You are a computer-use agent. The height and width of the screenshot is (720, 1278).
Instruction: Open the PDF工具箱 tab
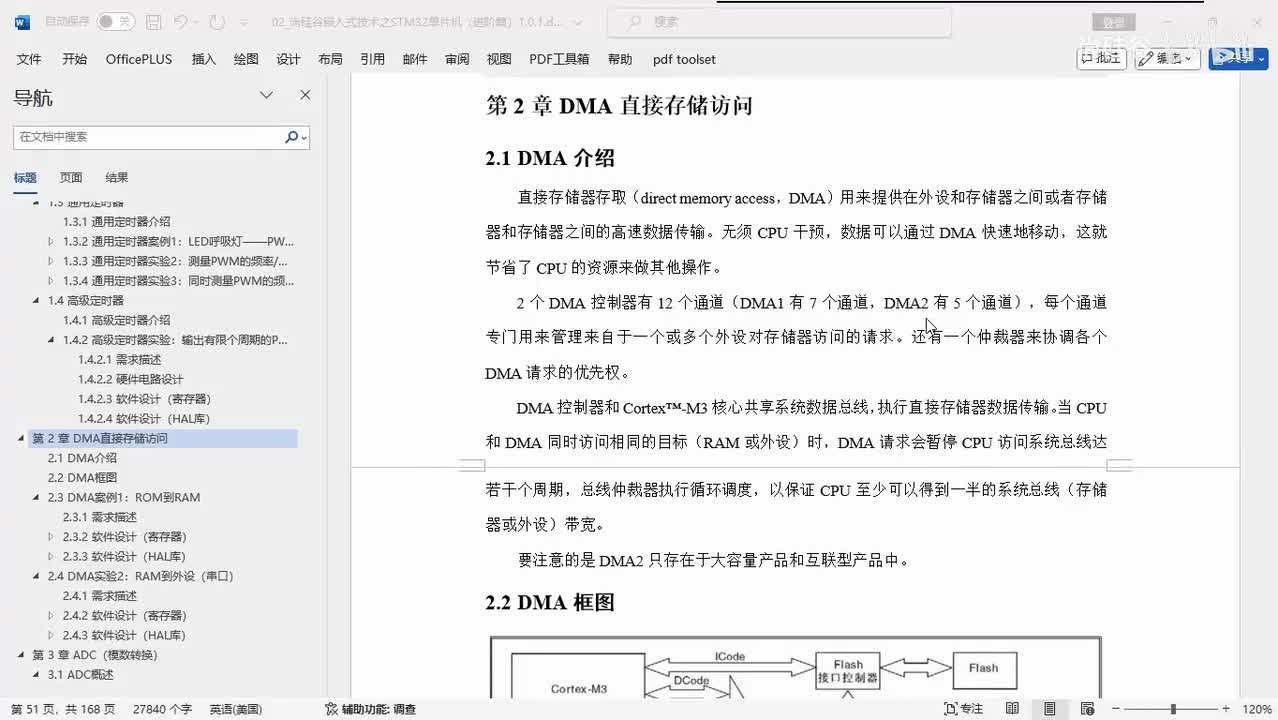[x=559, y=59]
